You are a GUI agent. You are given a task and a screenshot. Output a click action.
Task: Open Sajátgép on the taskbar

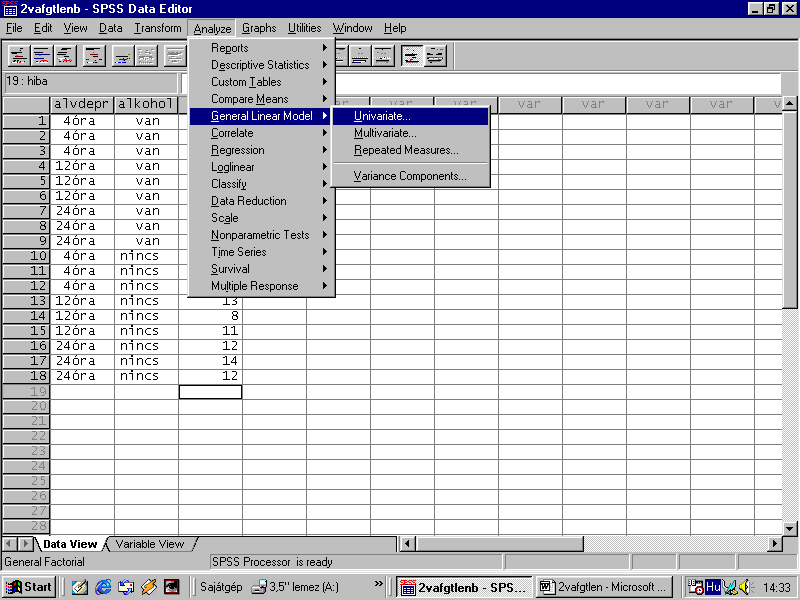click(221, 587)
